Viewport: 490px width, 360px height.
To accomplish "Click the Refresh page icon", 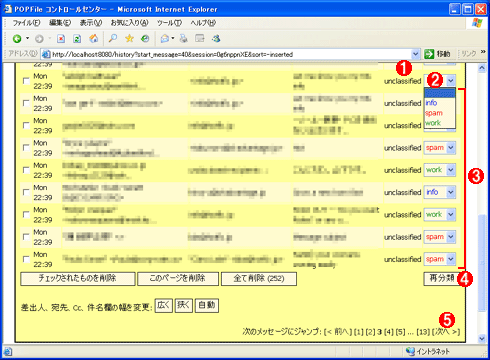I will pyautogui.click(x=77, y=39).
